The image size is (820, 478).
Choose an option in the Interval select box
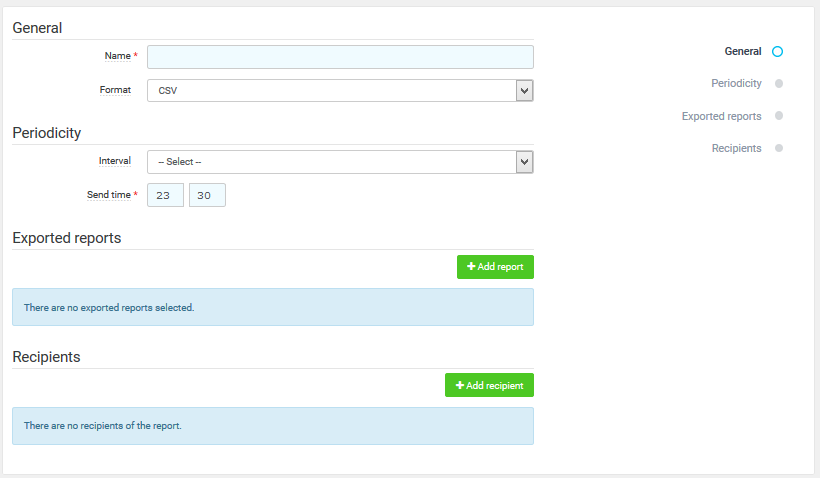click(x=330, y=162)
